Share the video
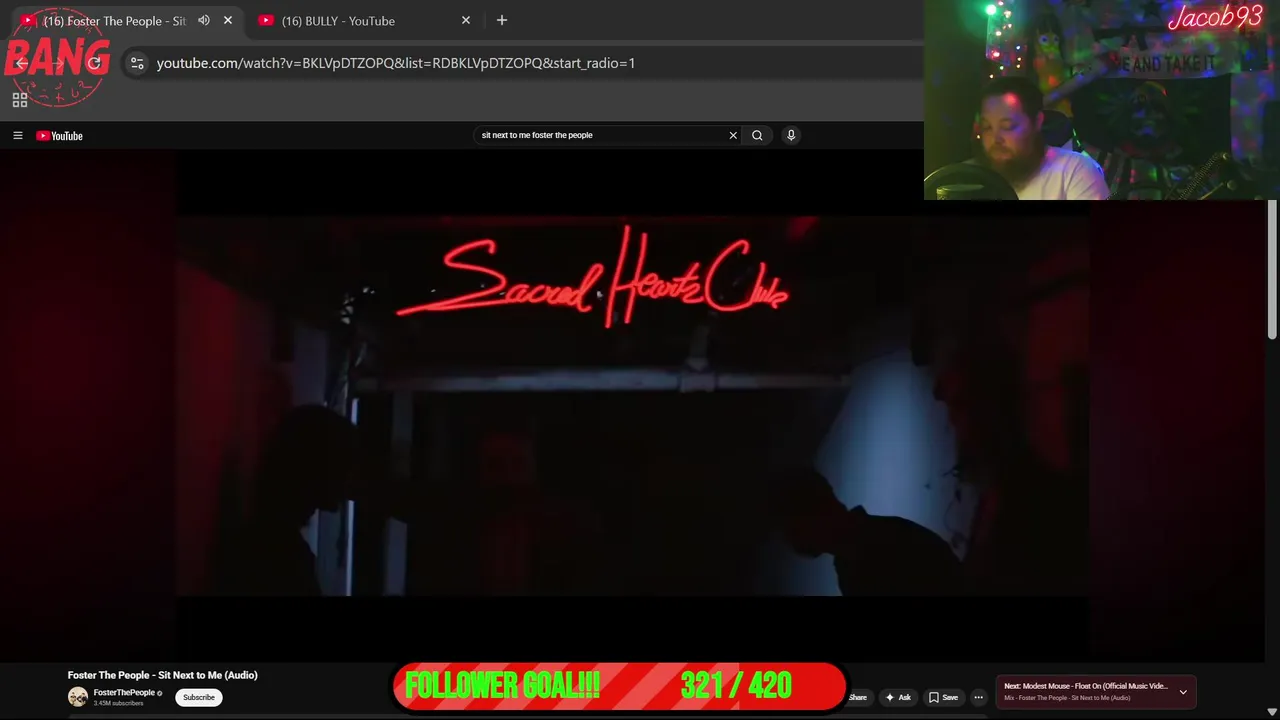 pos(858,697)
